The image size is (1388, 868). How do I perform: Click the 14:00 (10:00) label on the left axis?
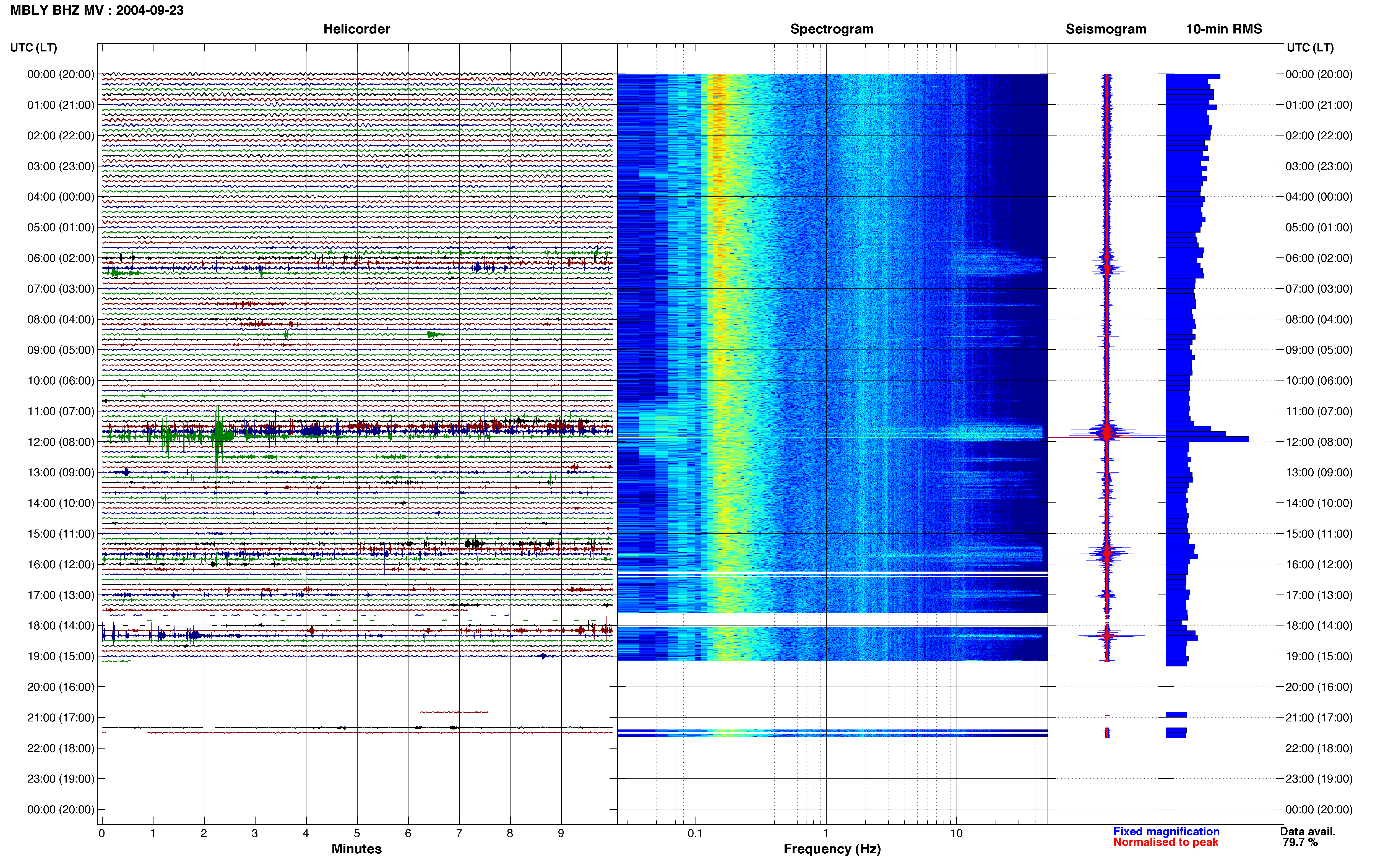click(61, 504)
